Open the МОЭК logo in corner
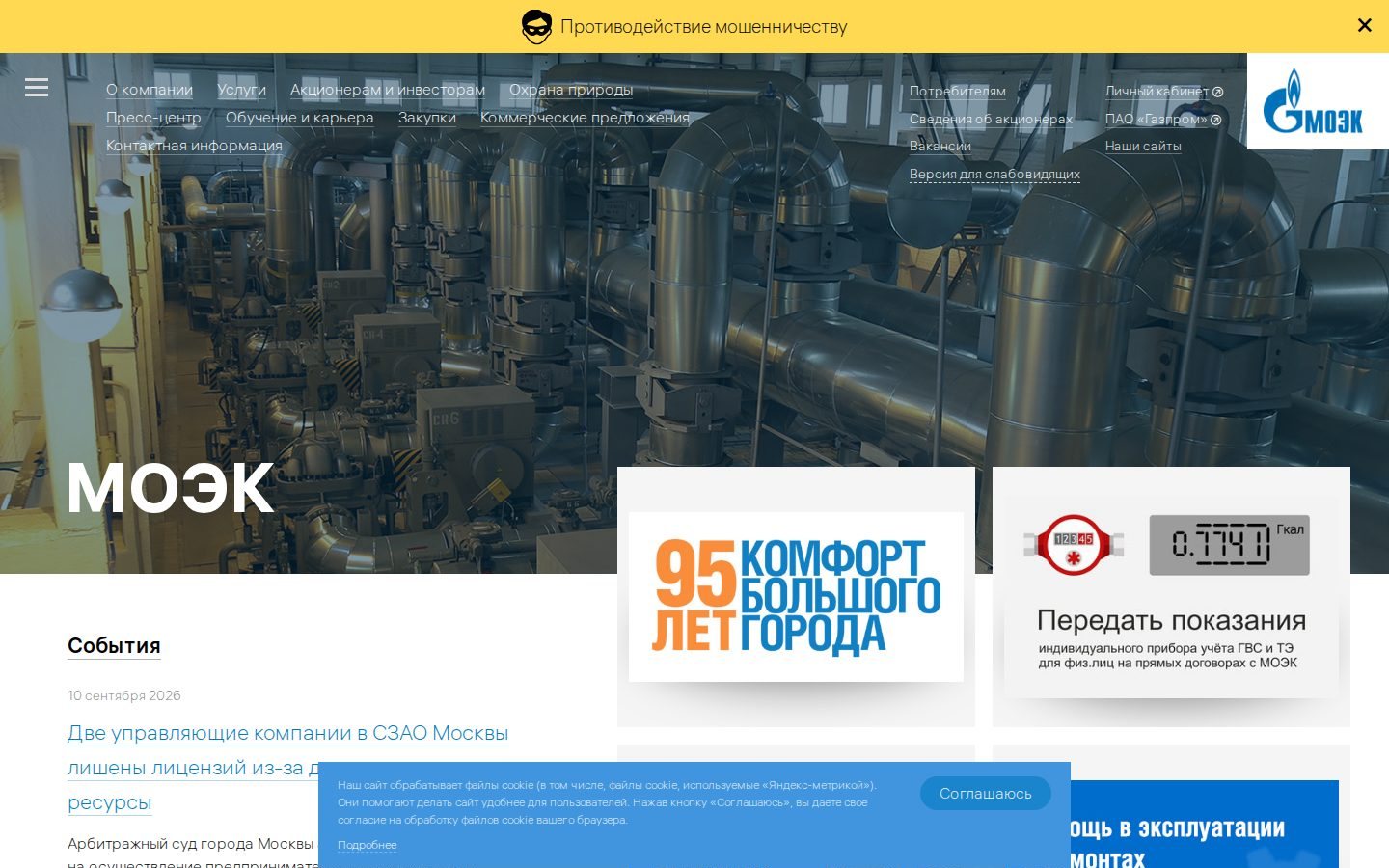The image size is (1389, 868). (1318, 101)
